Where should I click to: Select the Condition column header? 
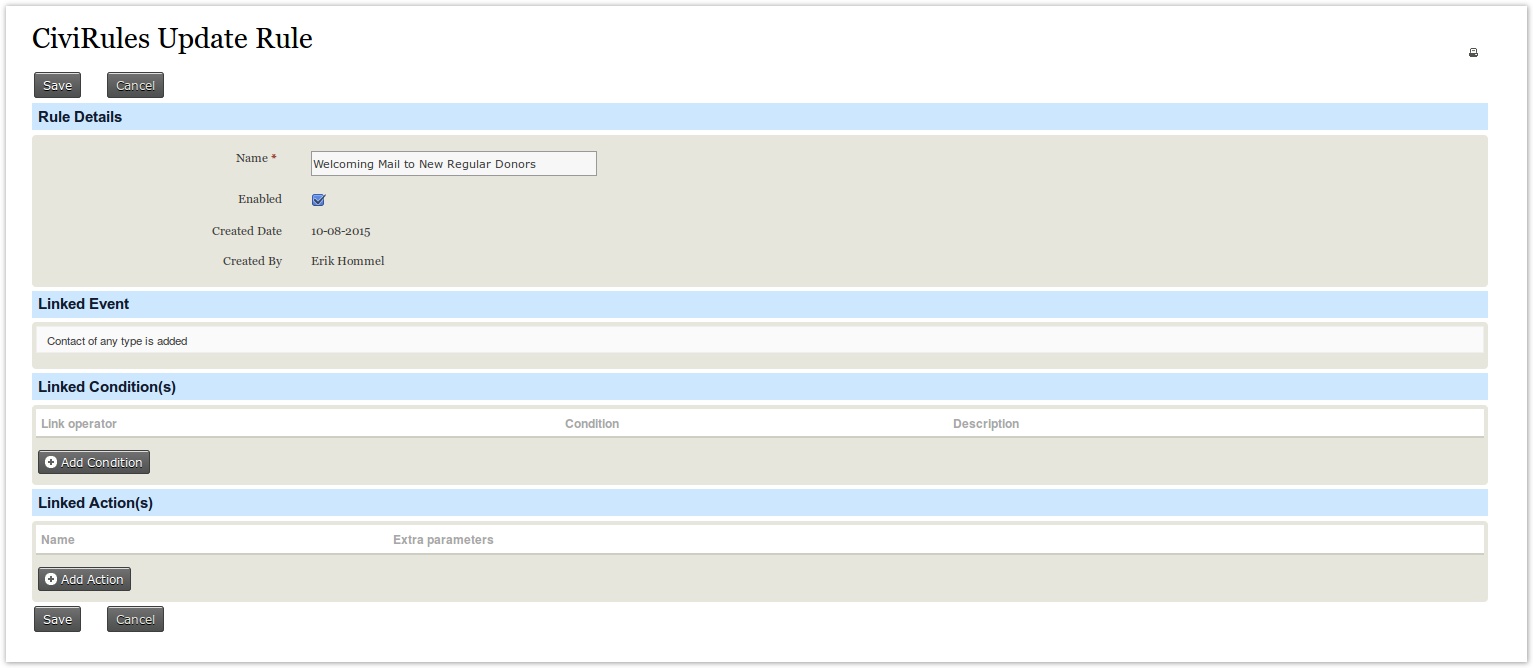click(x=592, y=424)
